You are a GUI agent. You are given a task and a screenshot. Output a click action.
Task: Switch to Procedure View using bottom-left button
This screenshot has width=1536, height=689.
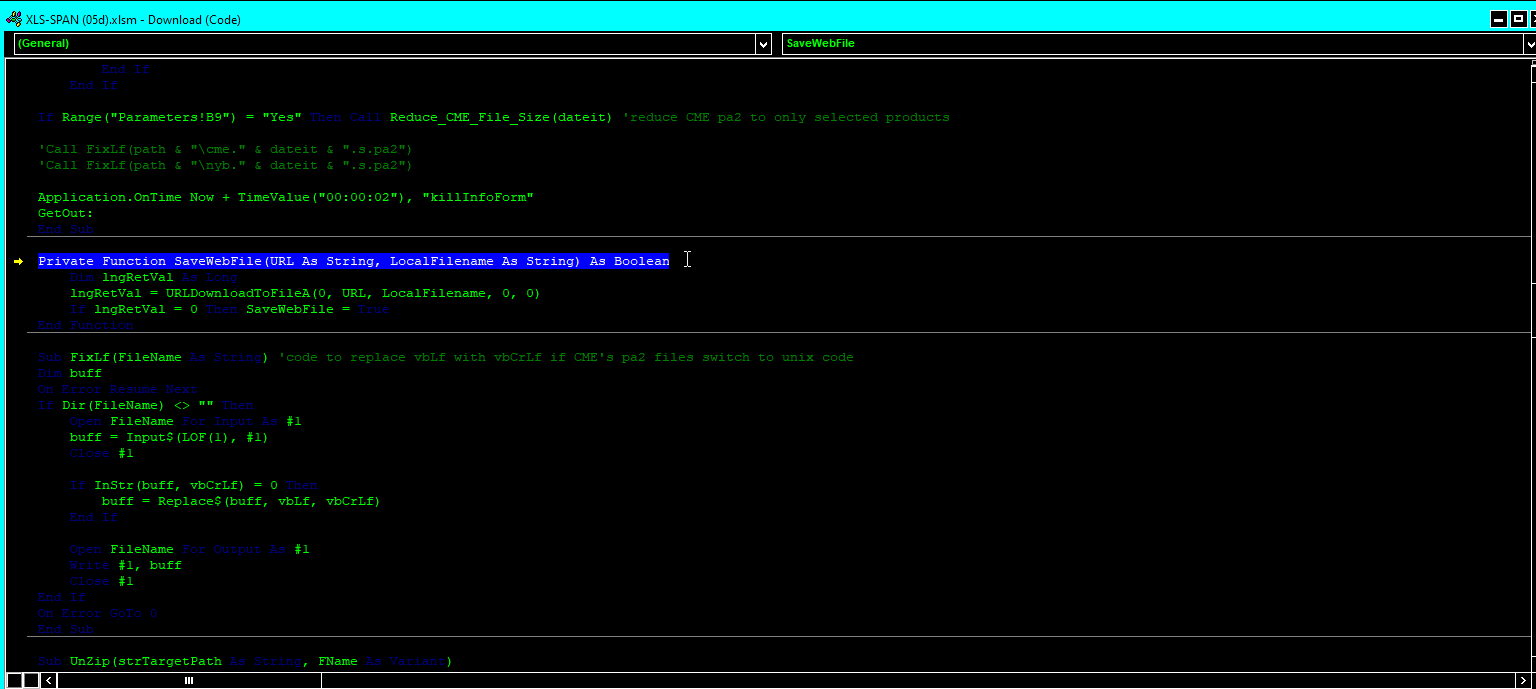pos(15,681)
